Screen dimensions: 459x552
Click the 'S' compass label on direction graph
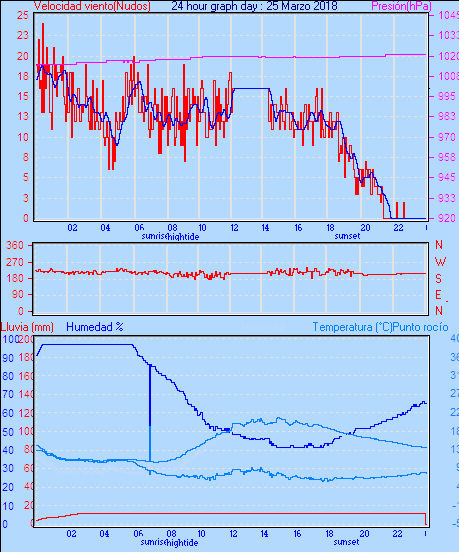pyautogui.click(x=438, y=279)
